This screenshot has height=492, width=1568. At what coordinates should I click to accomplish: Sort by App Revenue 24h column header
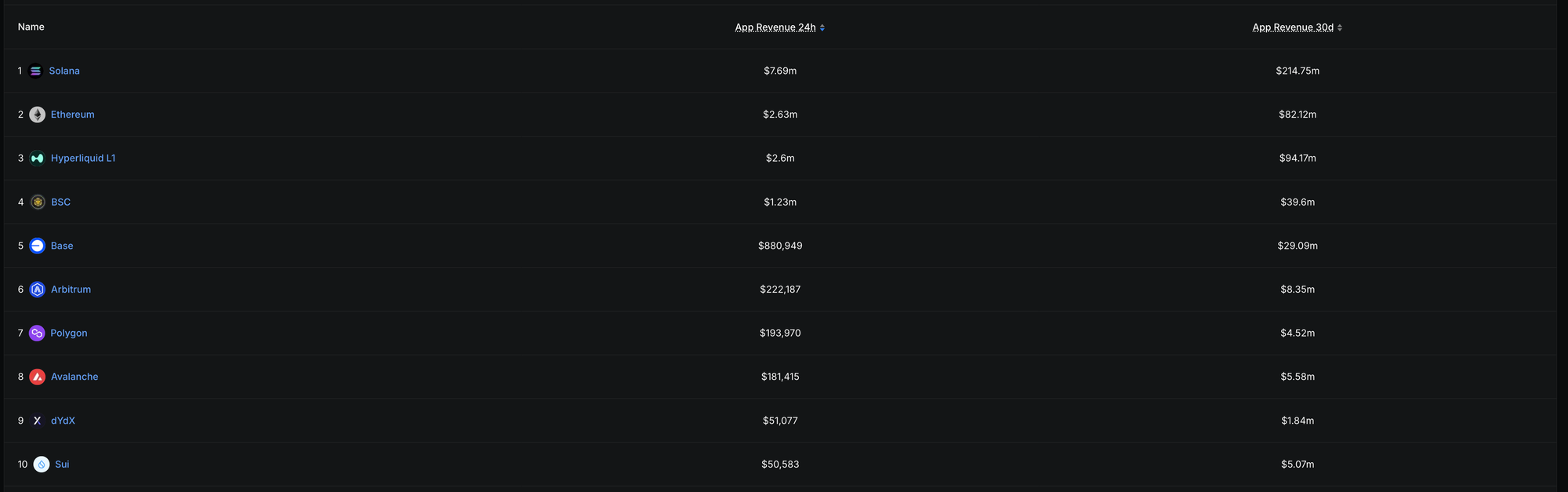click(775, 27)
